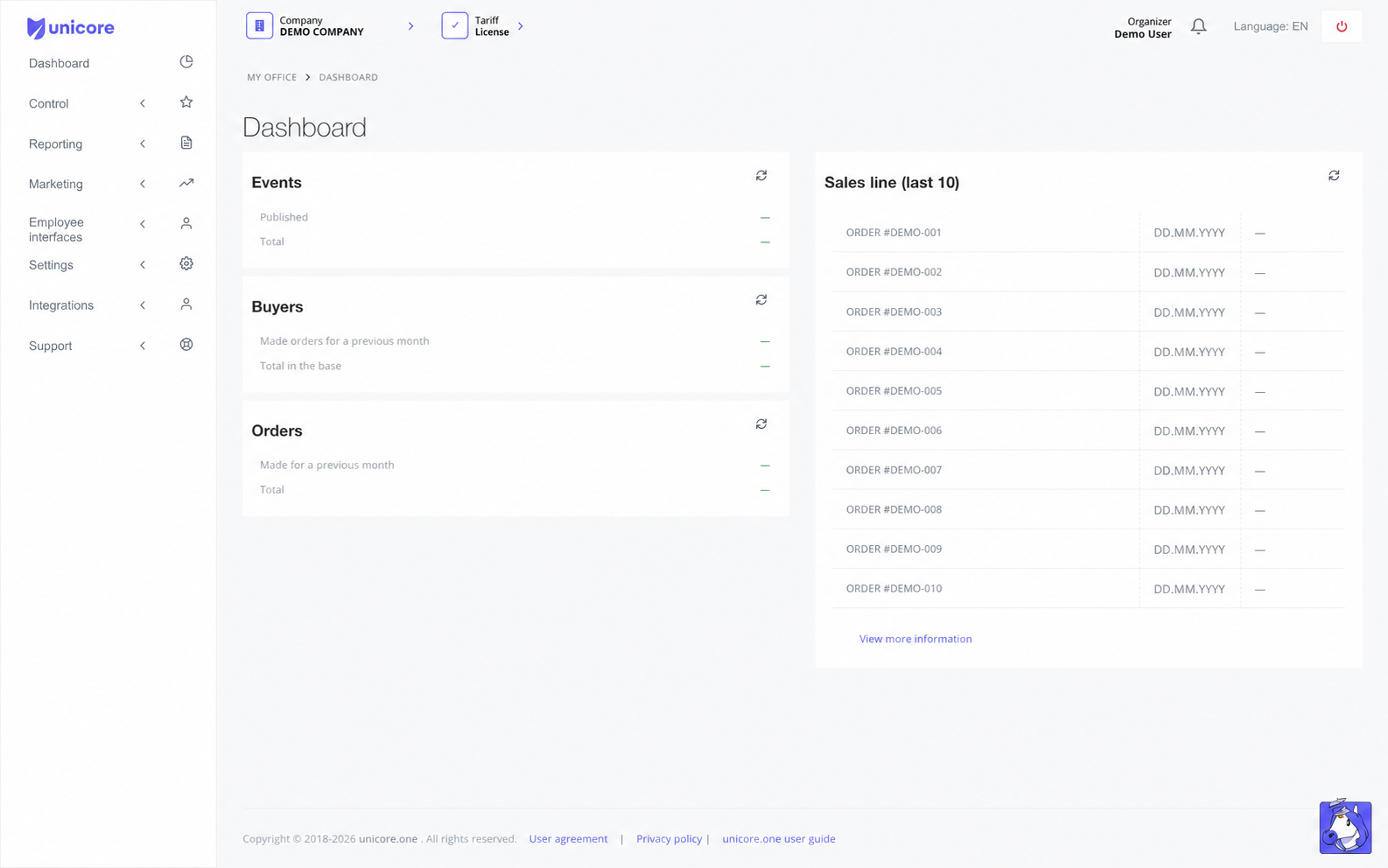Click Made for a previous month

coord(326,465)
